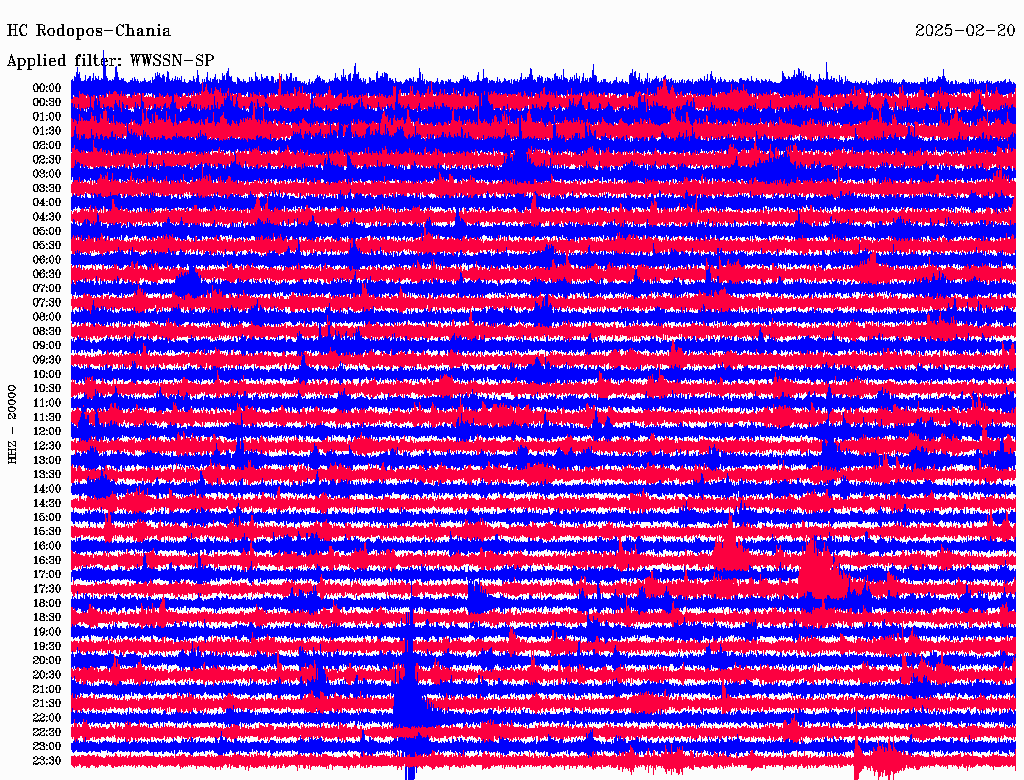This screenshot has width=1024, height=780.
Task: Select the 13:00 time row label
Action: [x=47, y=461]
